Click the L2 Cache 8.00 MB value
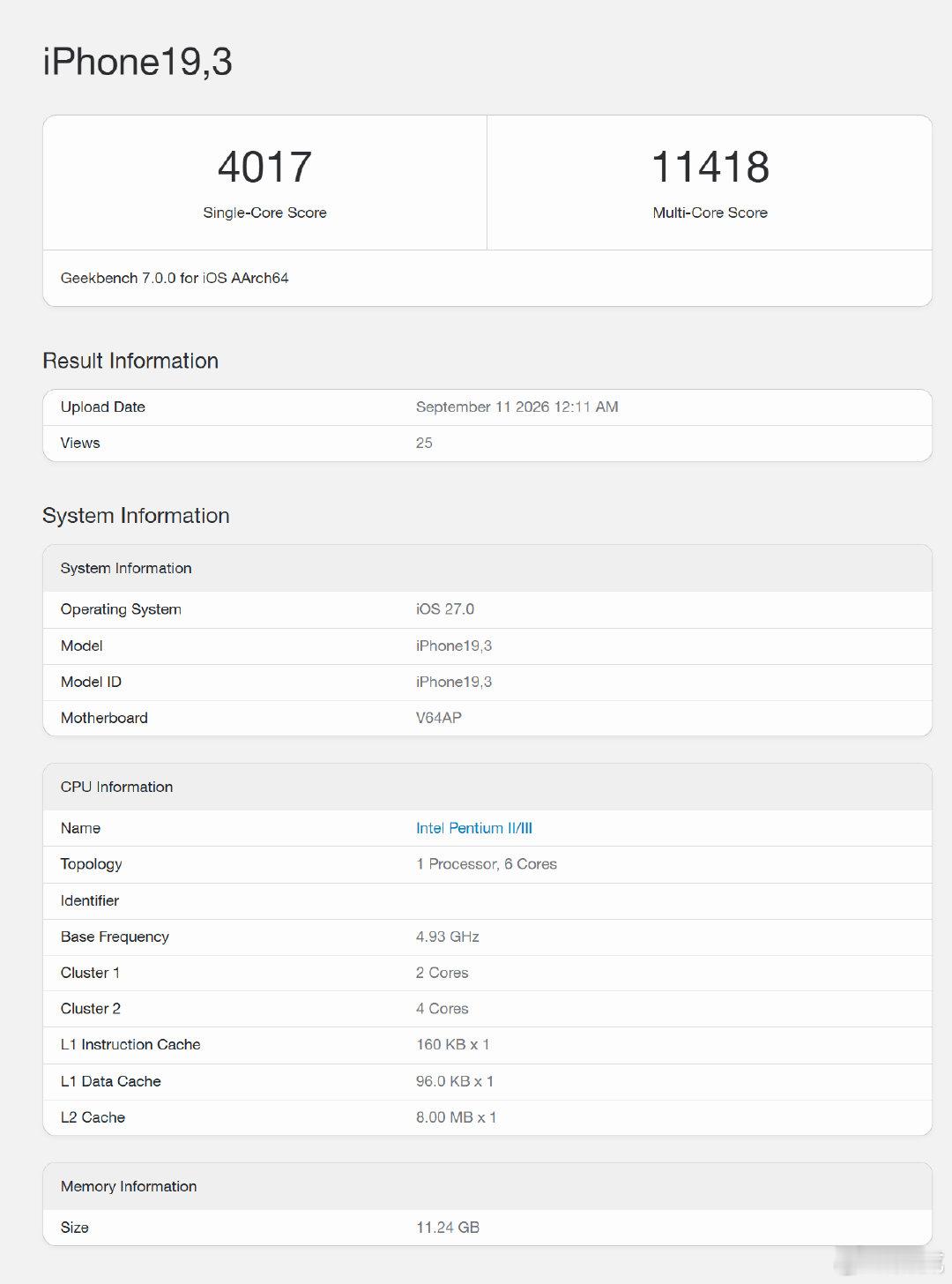 (x=457, y=1117)
